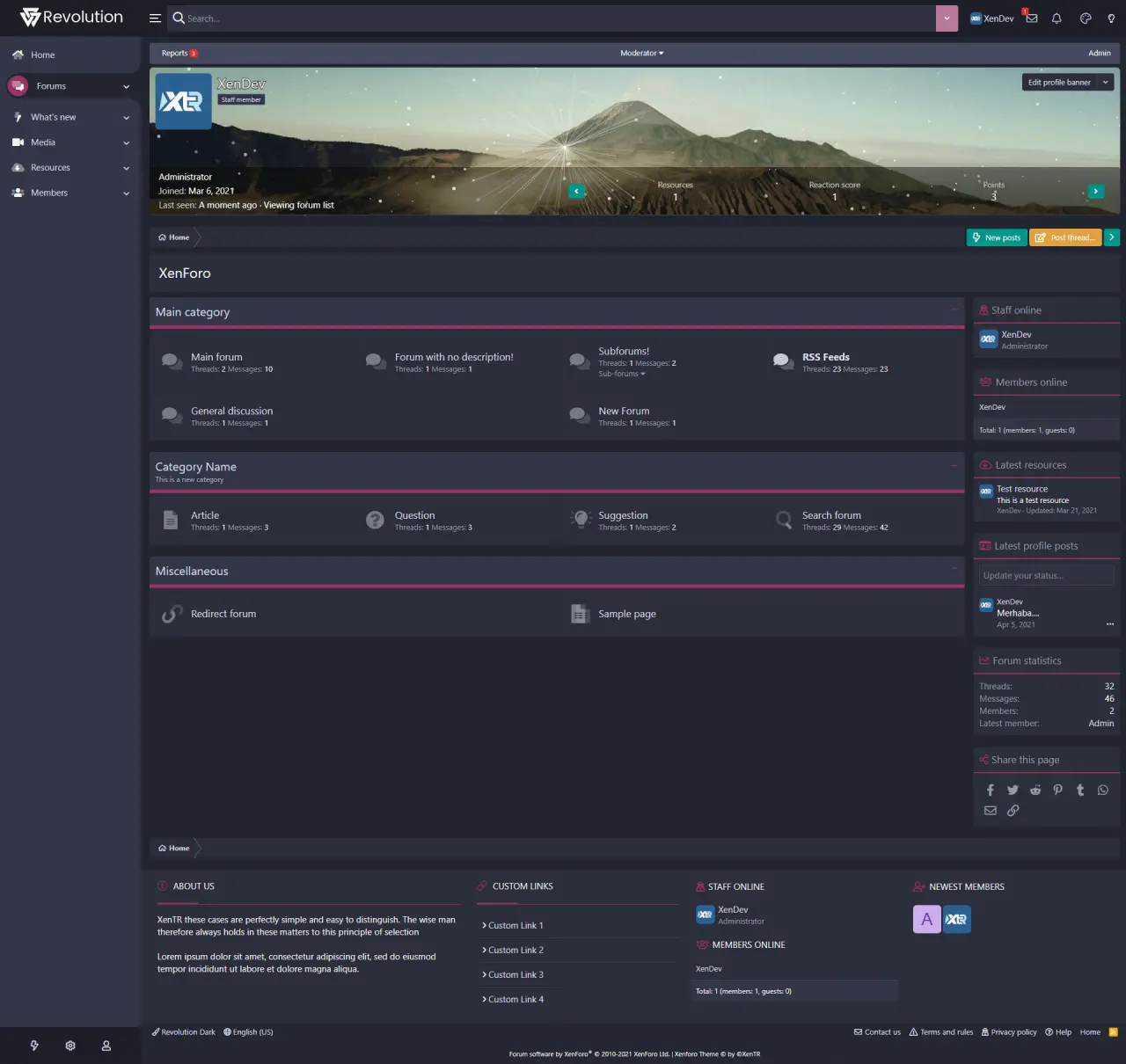Image resolution: width=1126 pixels, height=1064 pixels.
Task: Toggle light mode with lightbulb icon
Action: pos(1111,18)
